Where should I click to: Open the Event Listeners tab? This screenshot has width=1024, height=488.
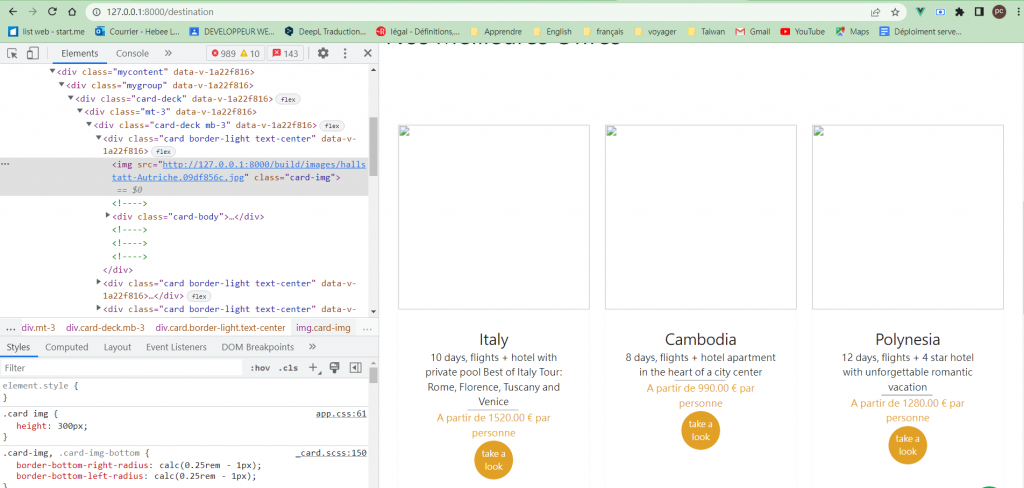coord(176,347)
